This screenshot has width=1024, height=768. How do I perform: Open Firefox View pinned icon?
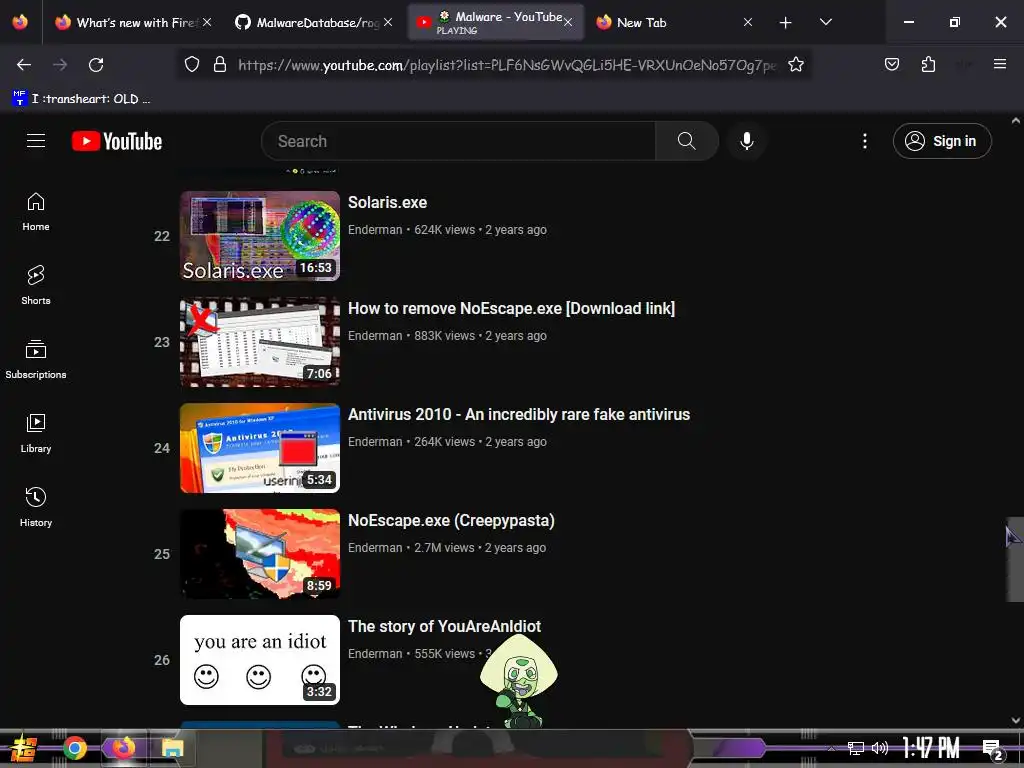pyautogui.click(x=20, y=22)
